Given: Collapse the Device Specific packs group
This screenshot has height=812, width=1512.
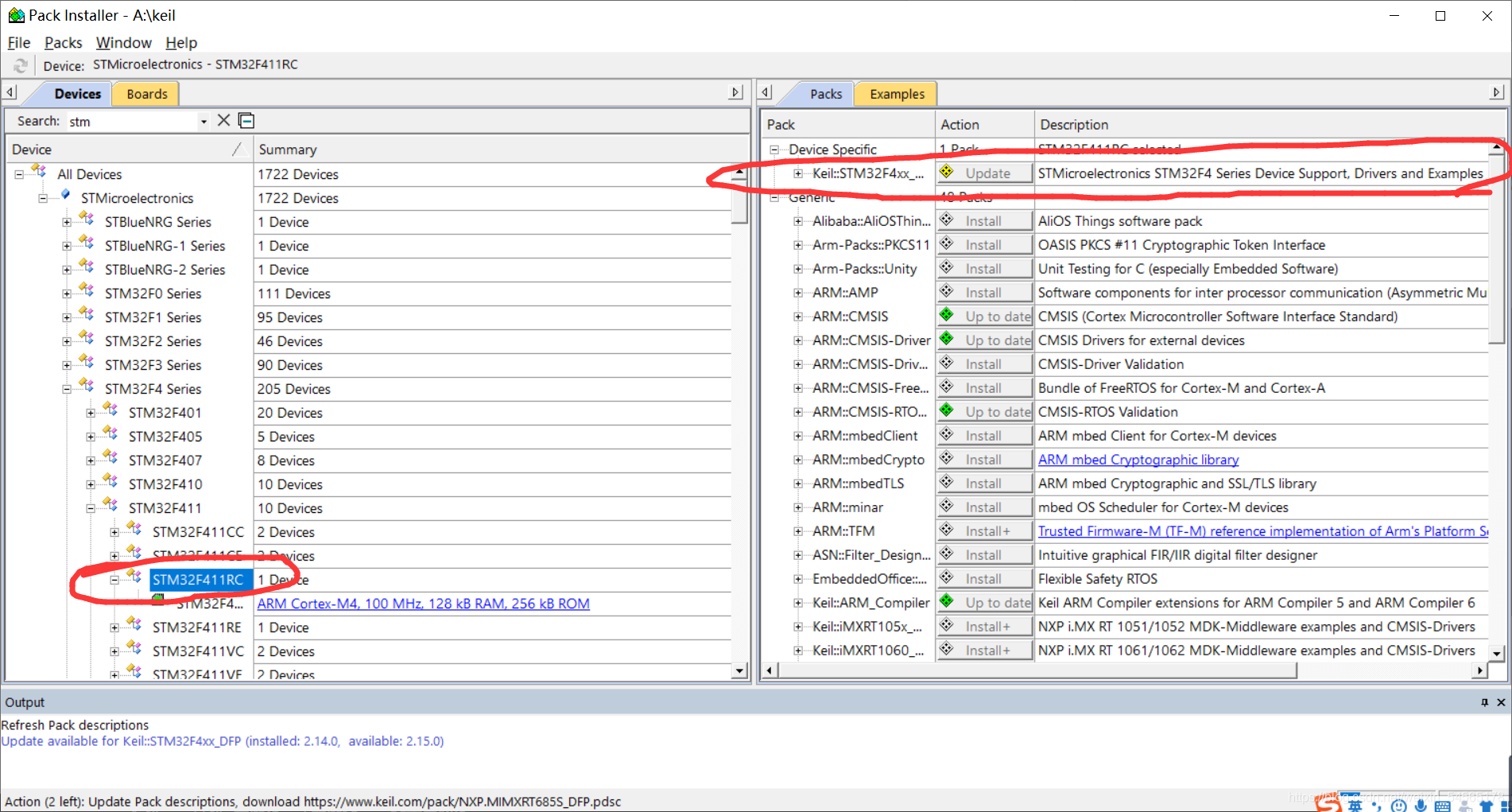Looking at the screenshot, I should 774,150.
